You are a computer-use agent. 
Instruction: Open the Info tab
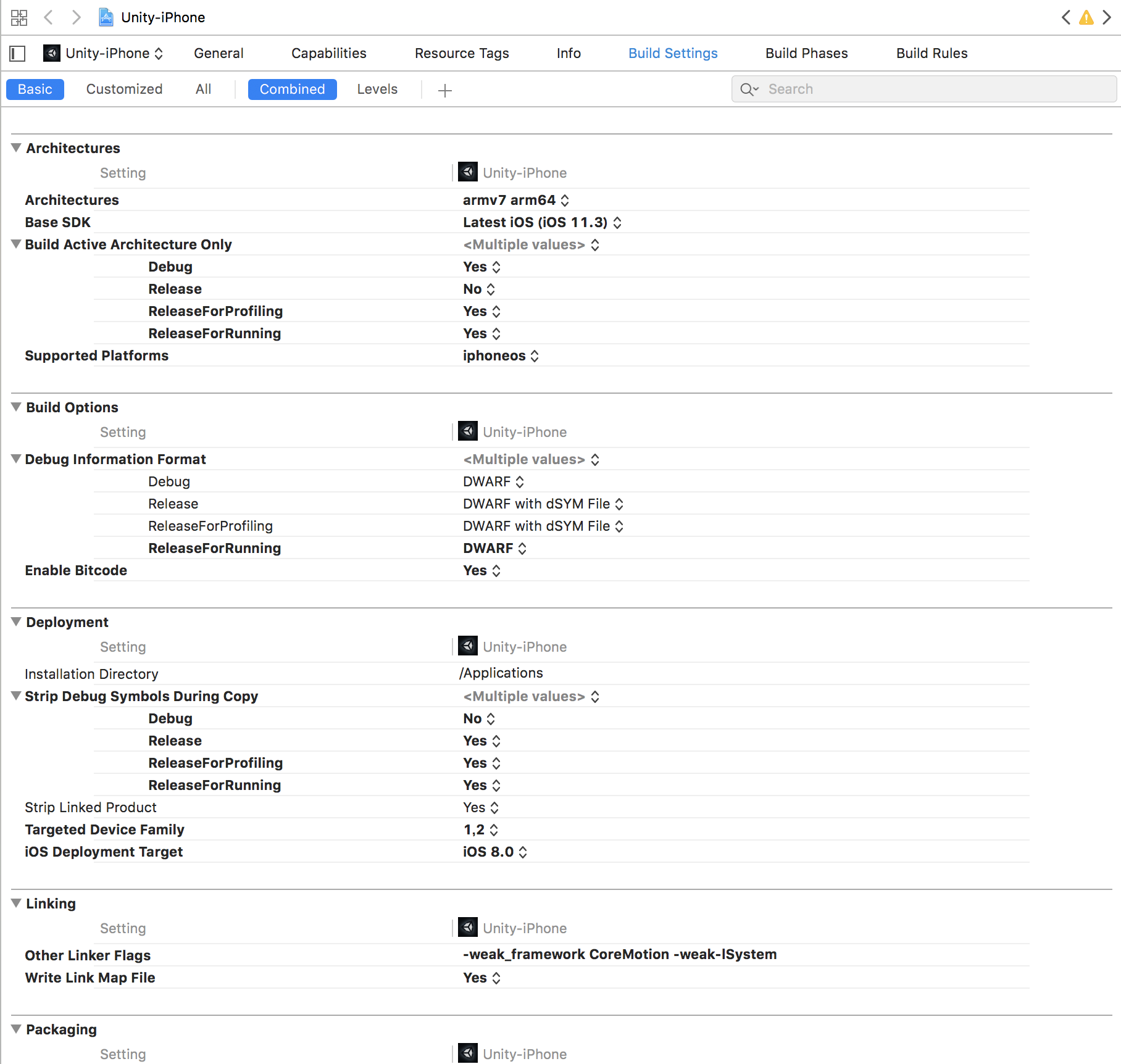click(569, 53)
